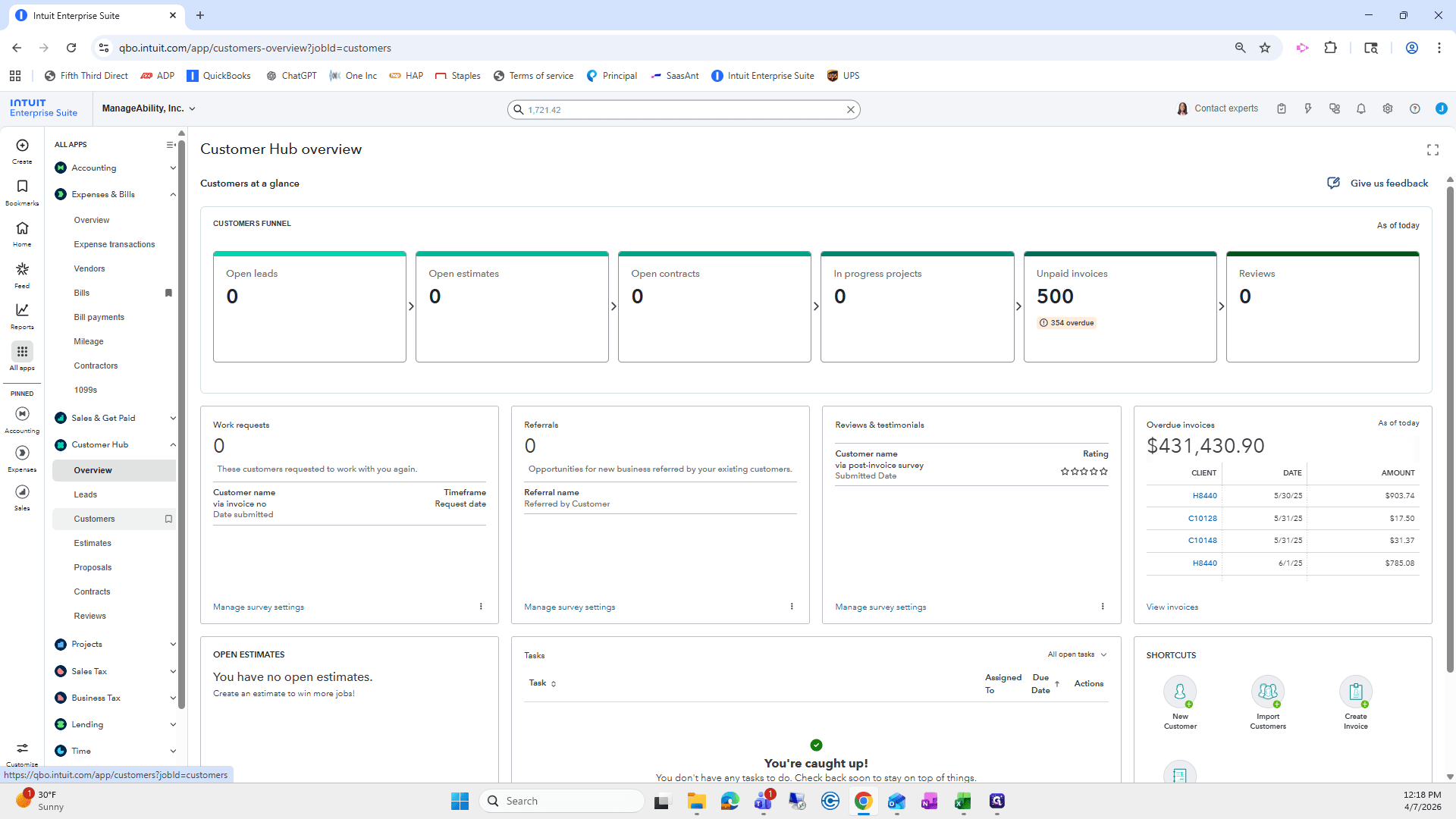Toggle bookmark on Bills menu item
This screenshot has width=1456, height=819.
point(168,293)
